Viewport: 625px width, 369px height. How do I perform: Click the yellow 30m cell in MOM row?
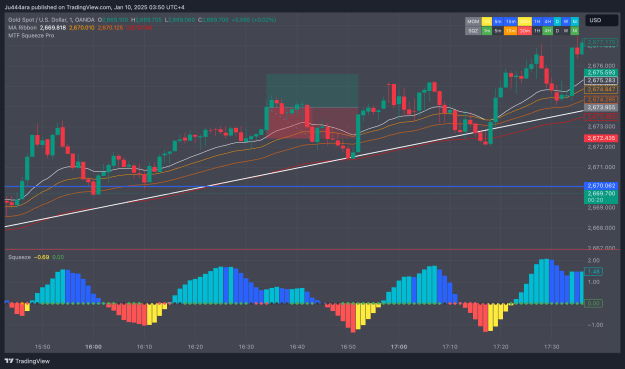pyautogui.click(x=525, y=22)
